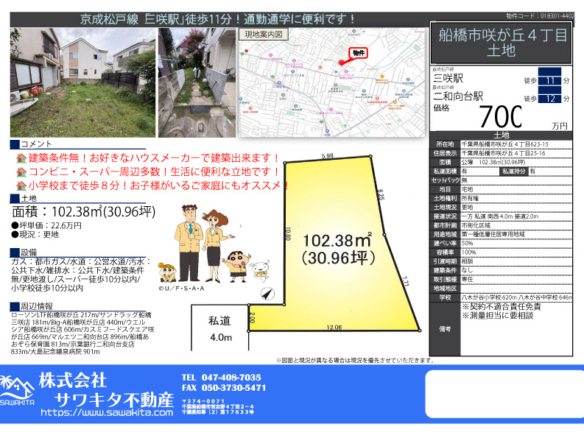Open the https://www.sawakita.com link
This screenshot has height=438, width=584.
pos(107,412)
